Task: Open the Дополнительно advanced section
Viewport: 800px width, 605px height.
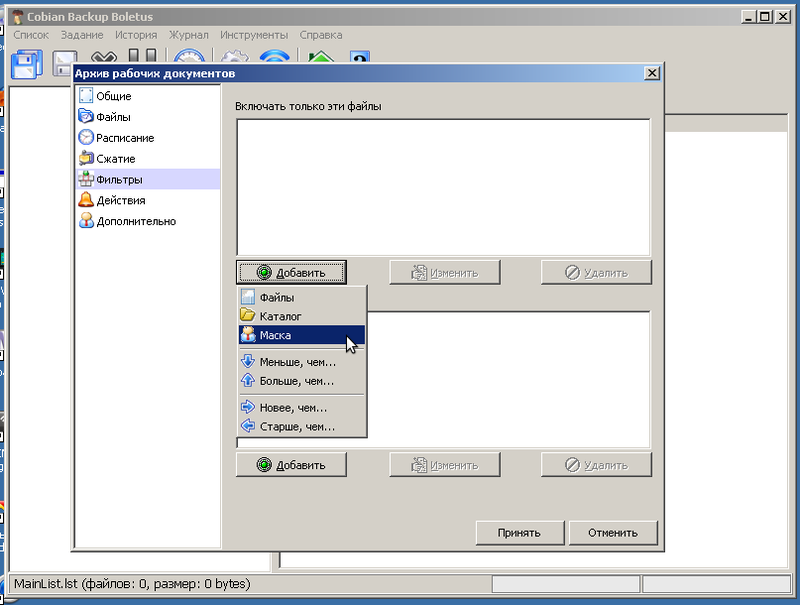Action: click(x=135, y=221)
